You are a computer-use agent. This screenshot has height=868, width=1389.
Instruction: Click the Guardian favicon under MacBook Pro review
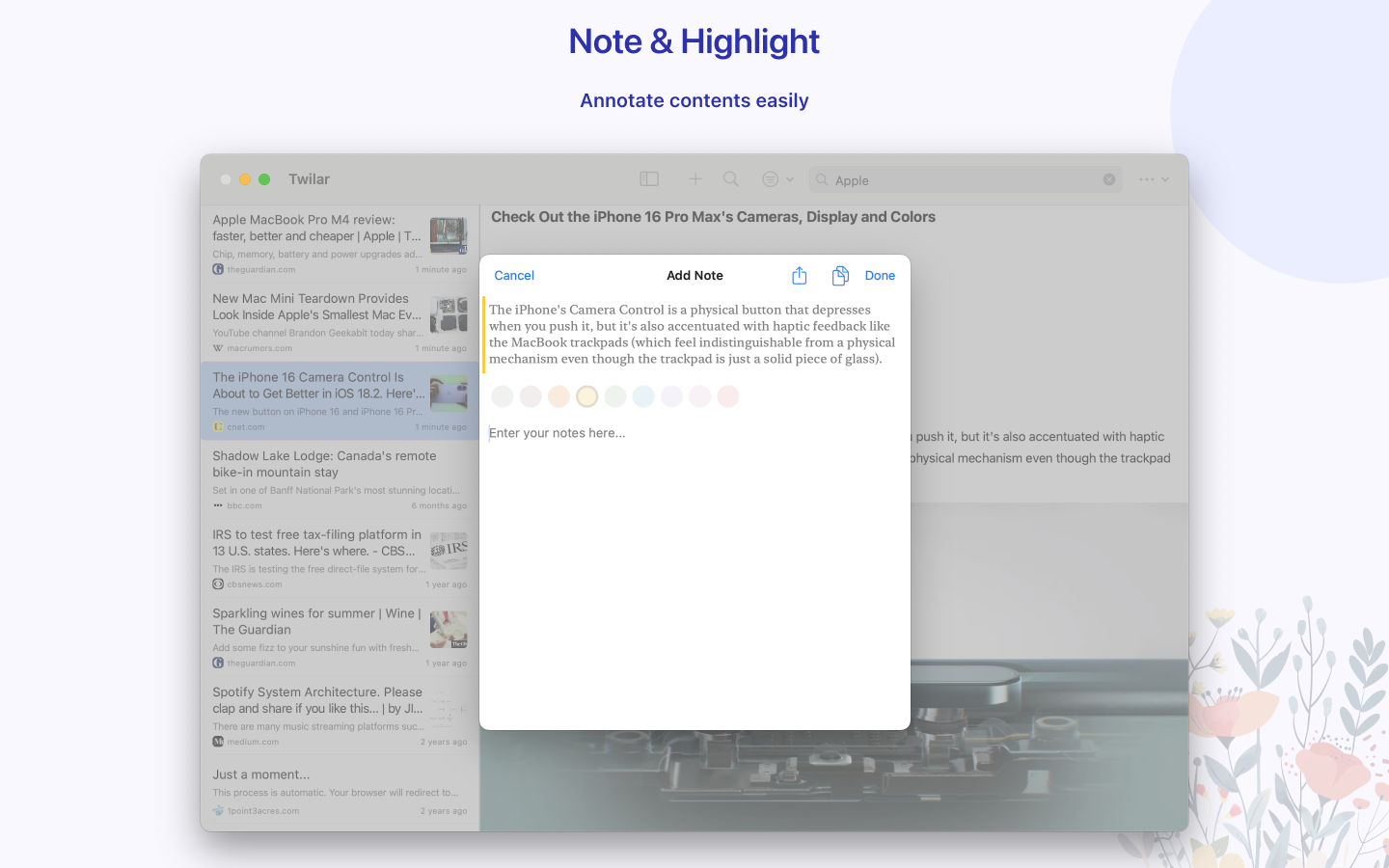click(218, 270)
